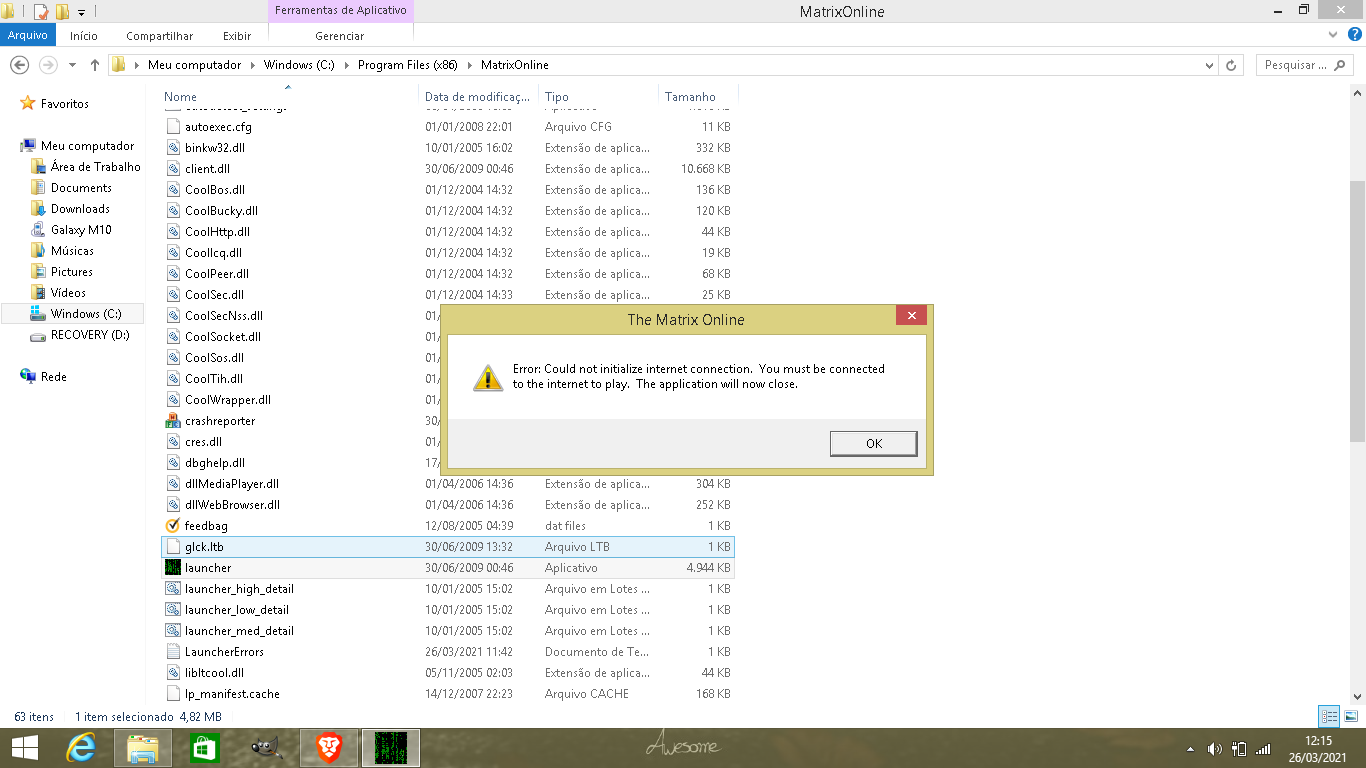
Task: Switch to details view layout
Action: 1329,716
